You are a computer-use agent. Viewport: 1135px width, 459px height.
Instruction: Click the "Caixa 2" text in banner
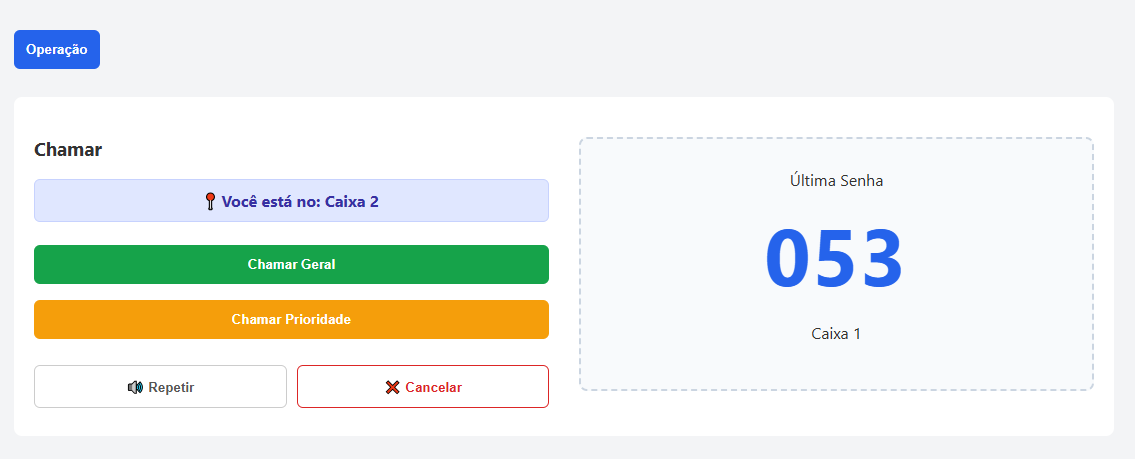coord(352,201)
